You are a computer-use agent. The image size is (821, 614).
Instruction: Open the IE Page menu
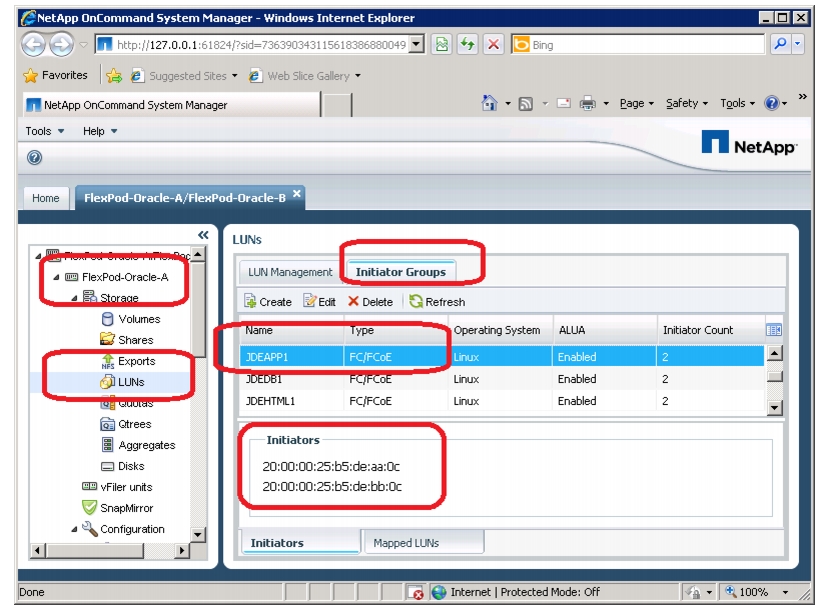tap(637, 103)
